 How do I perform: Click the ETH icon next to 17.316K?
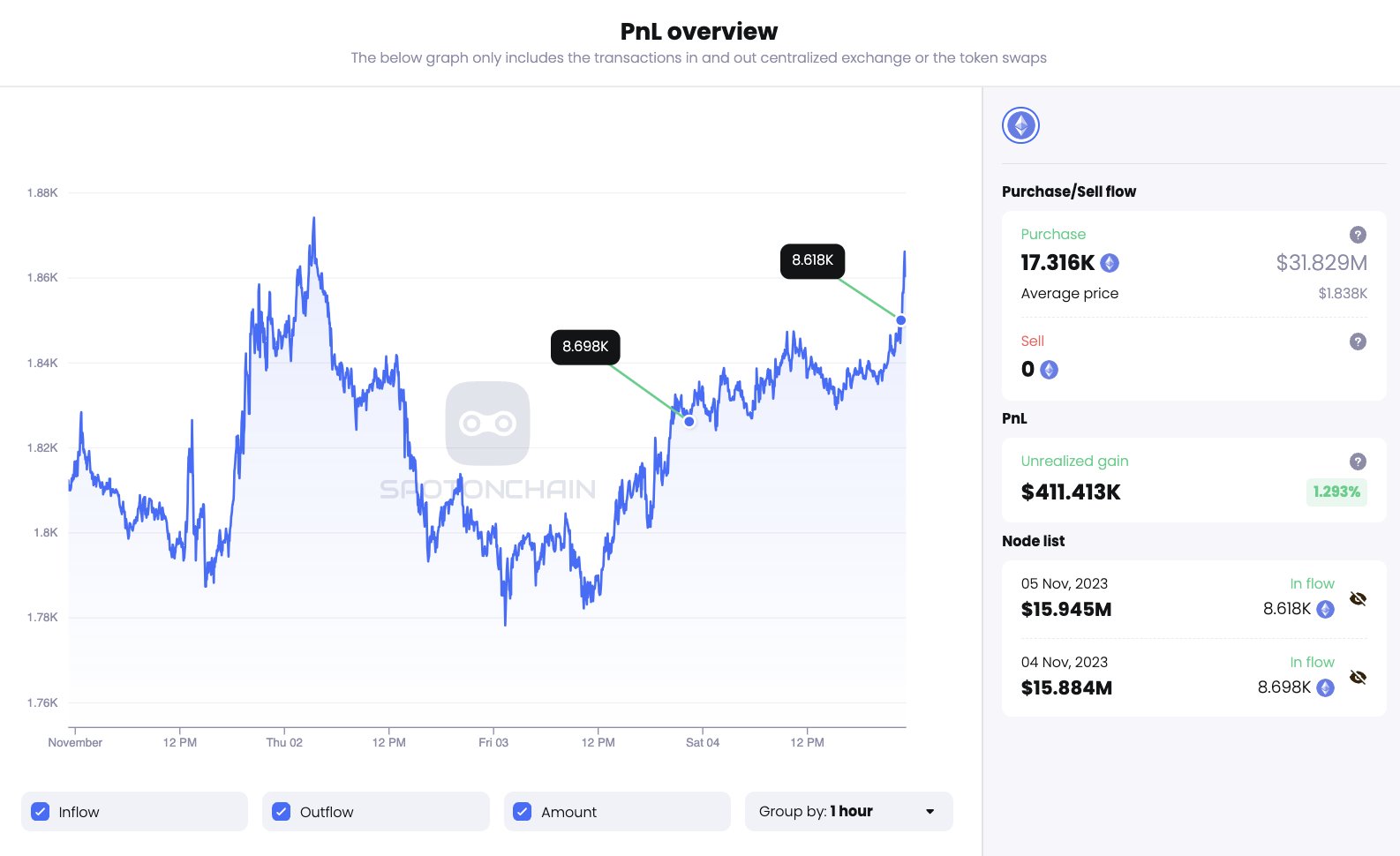(1110, 263)
